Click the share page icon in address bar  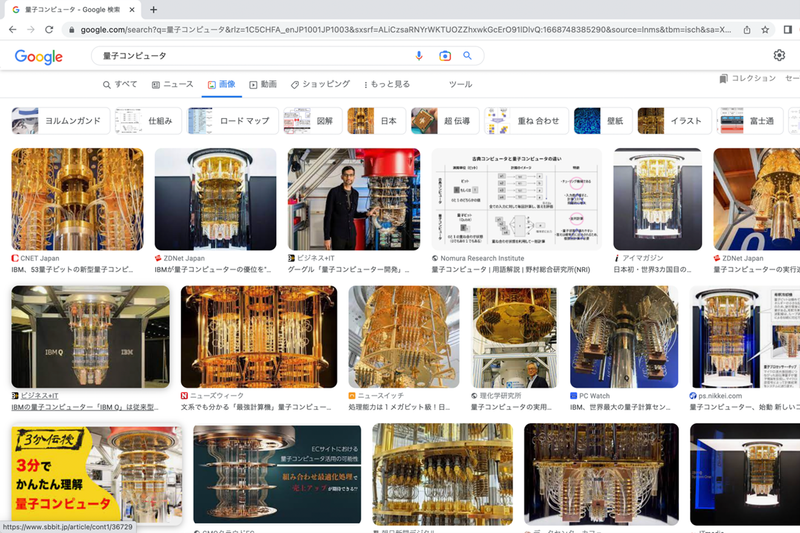pyautogui.click(x=747, y=30)
